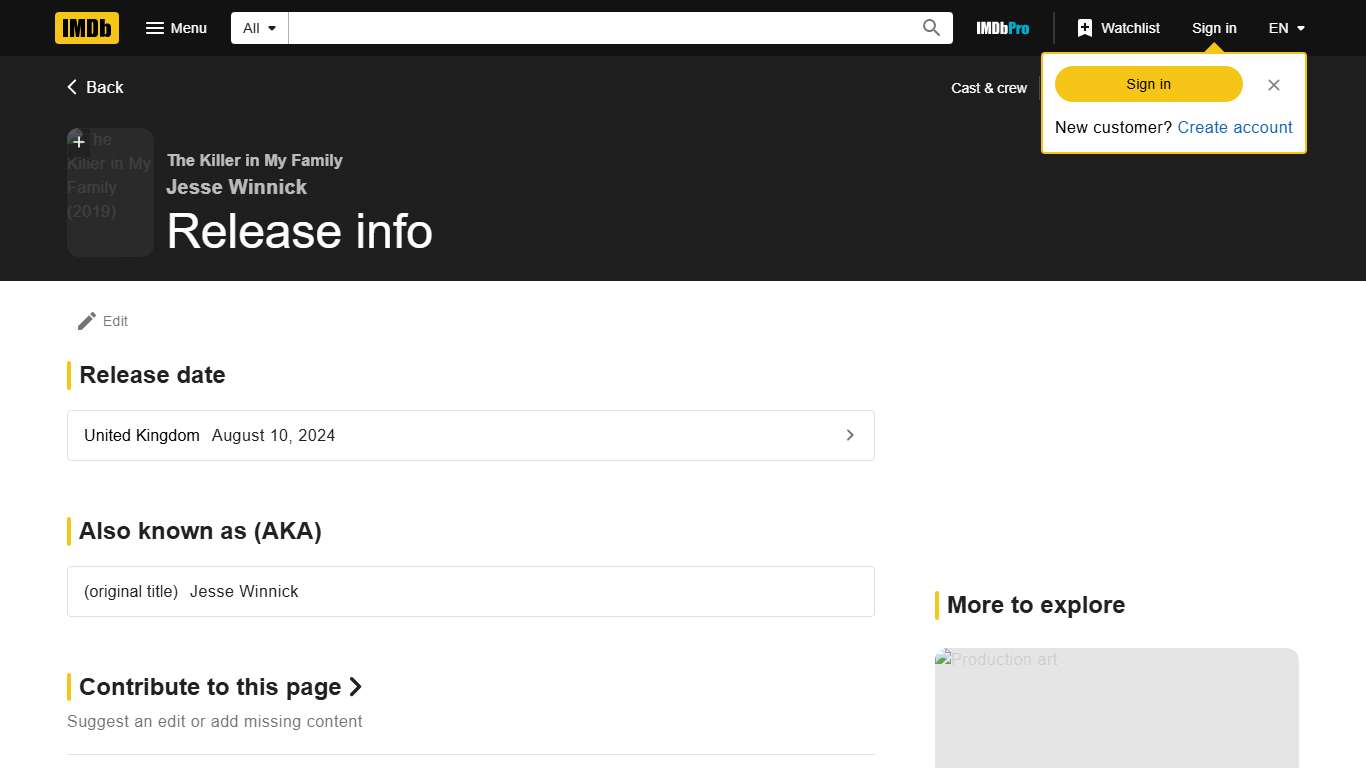The image size is (1366, 768).
Task: Open the Cast & crew link
Action: [x=988, y=88]
